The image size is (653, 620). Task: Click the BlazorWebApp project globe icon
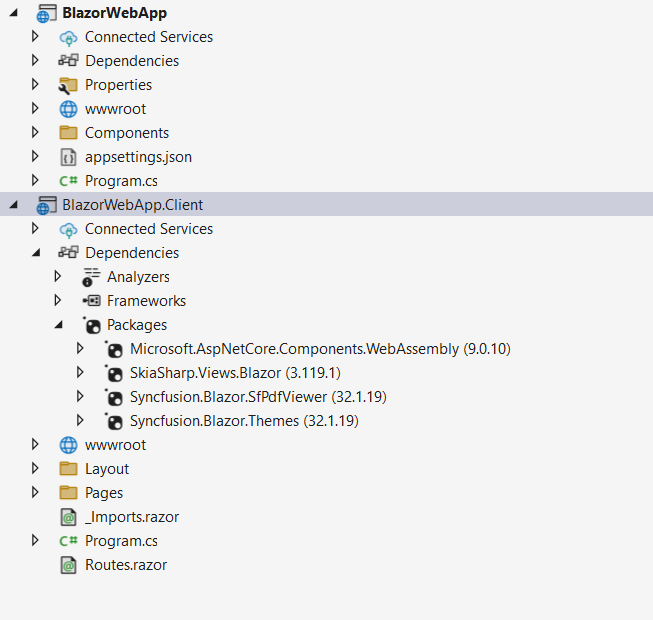pyautogui.click(x=46, y=13)
